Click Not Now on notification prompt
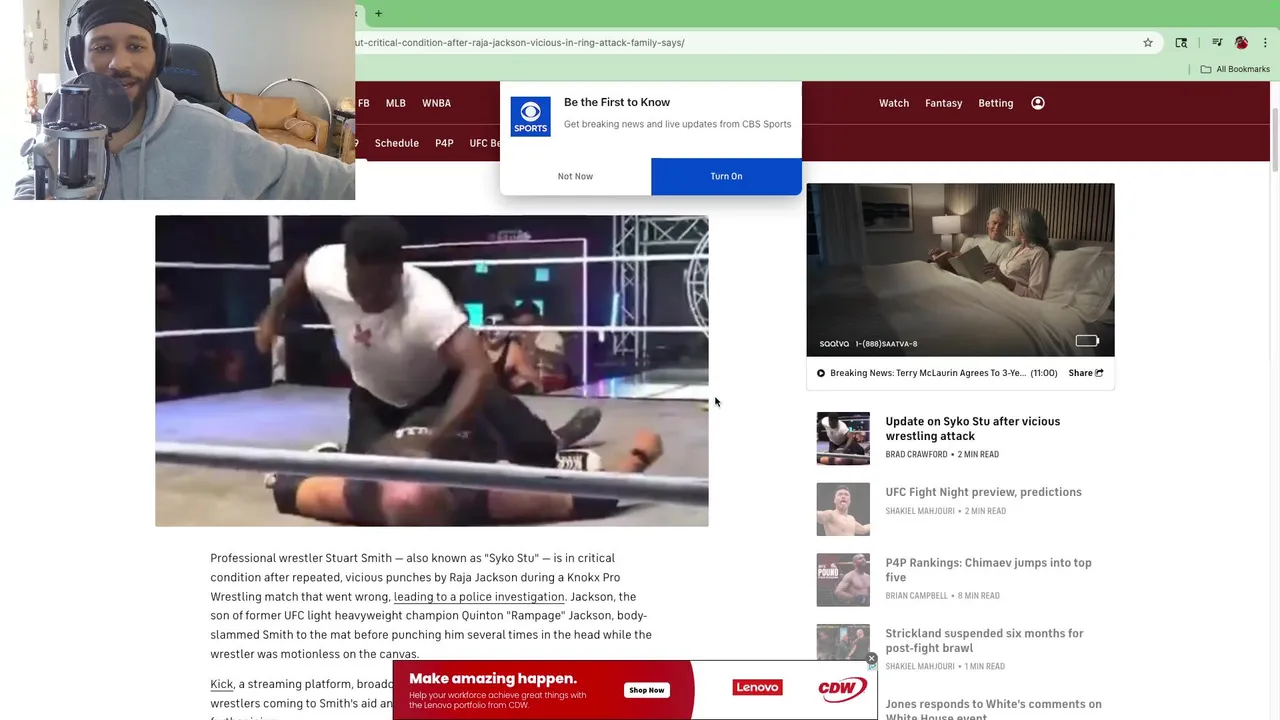 click(575, 176)
